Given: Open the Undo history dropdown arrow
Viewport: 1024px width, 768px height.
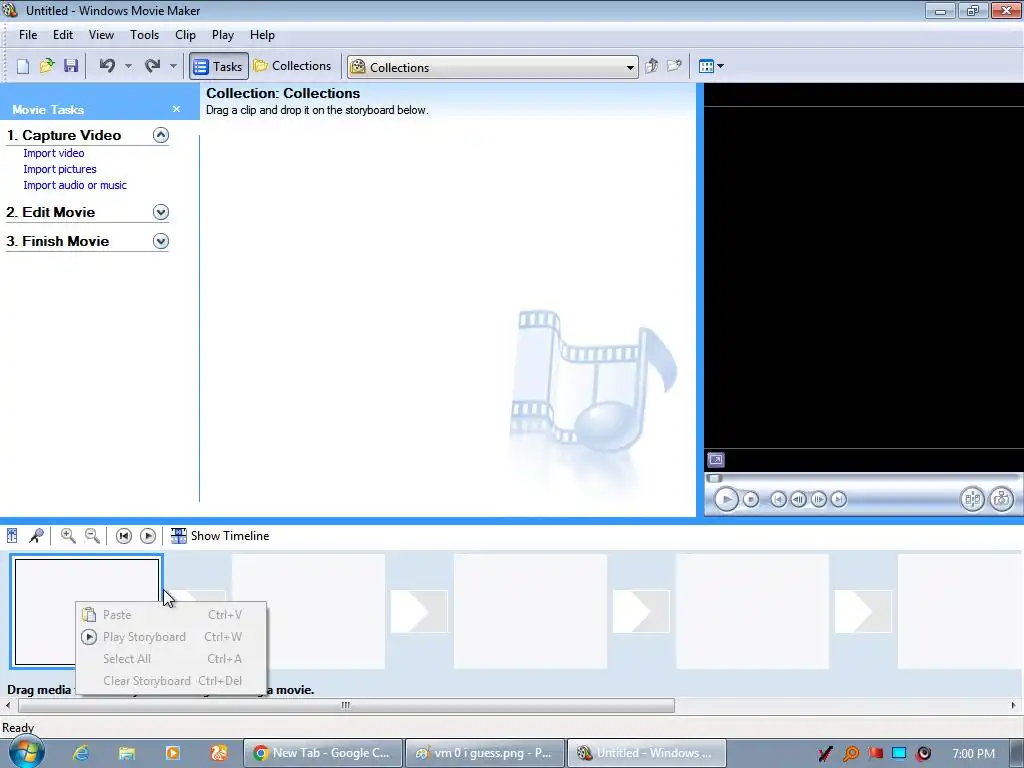Looking at the screenshot, I should click(x=128, y=66).
